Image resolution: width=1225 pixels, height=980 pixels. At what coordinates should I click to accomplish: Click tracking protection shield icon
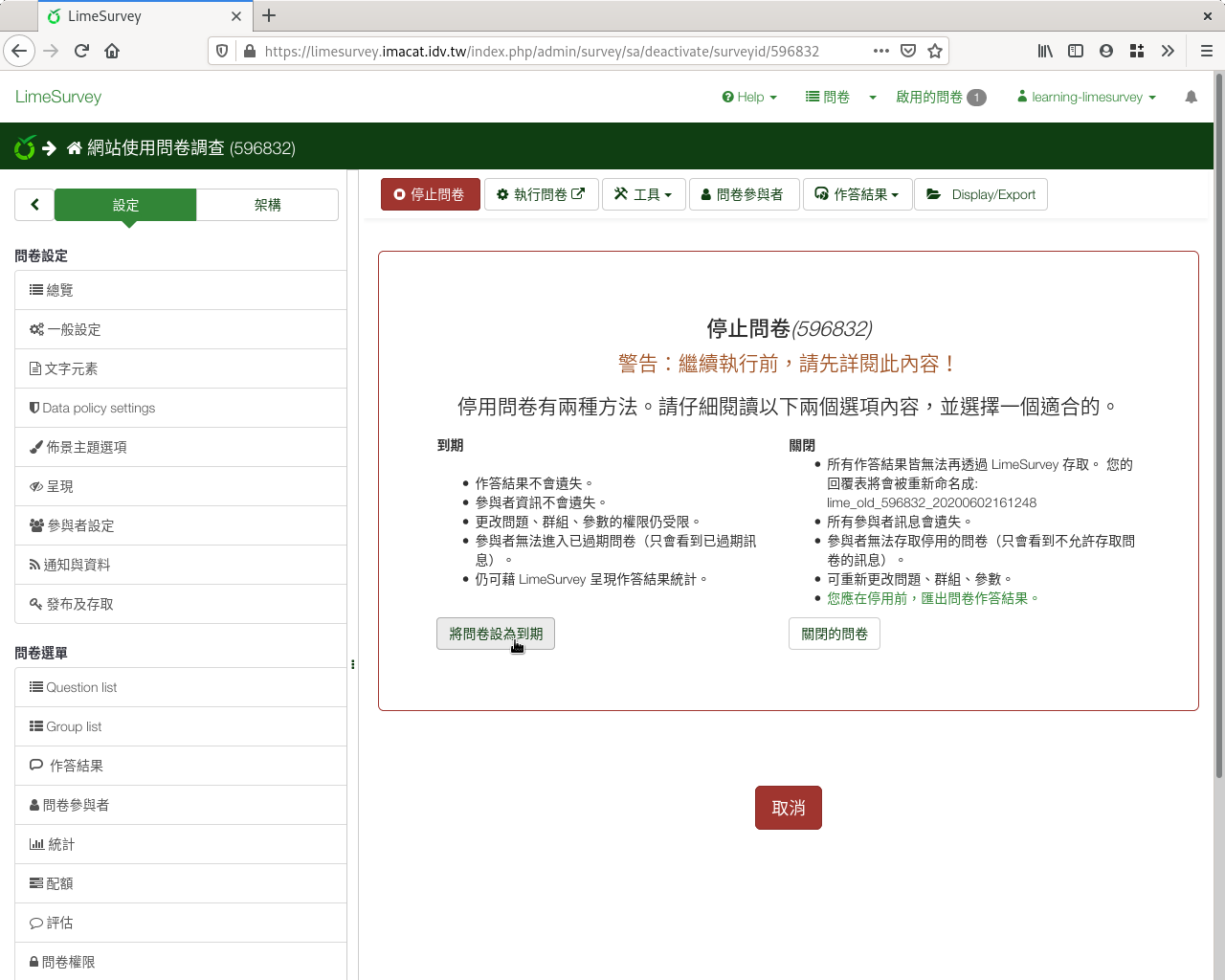222,51
